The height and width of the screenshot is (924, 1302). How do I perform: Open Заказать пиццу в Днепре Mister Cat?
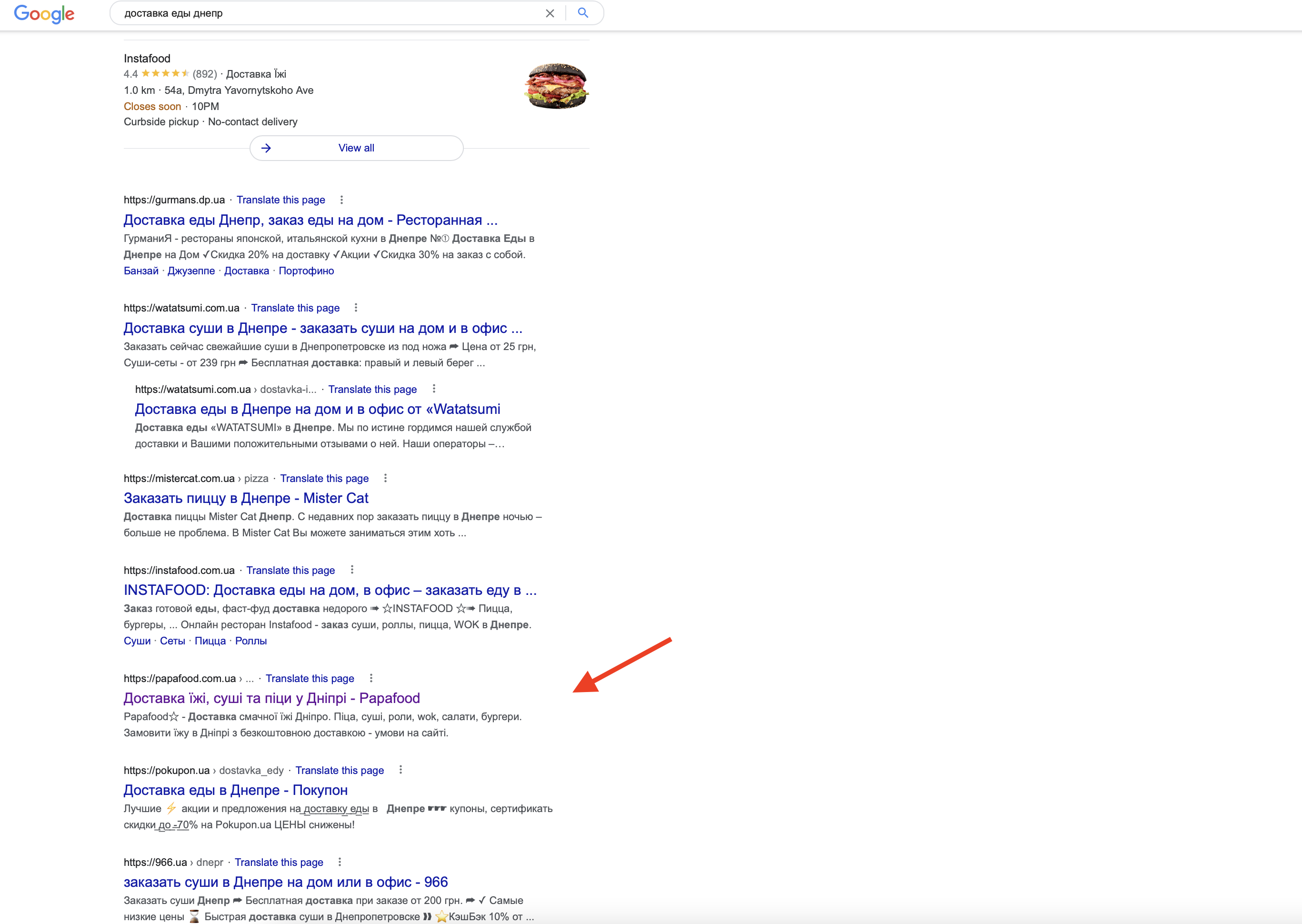(246, 498)
